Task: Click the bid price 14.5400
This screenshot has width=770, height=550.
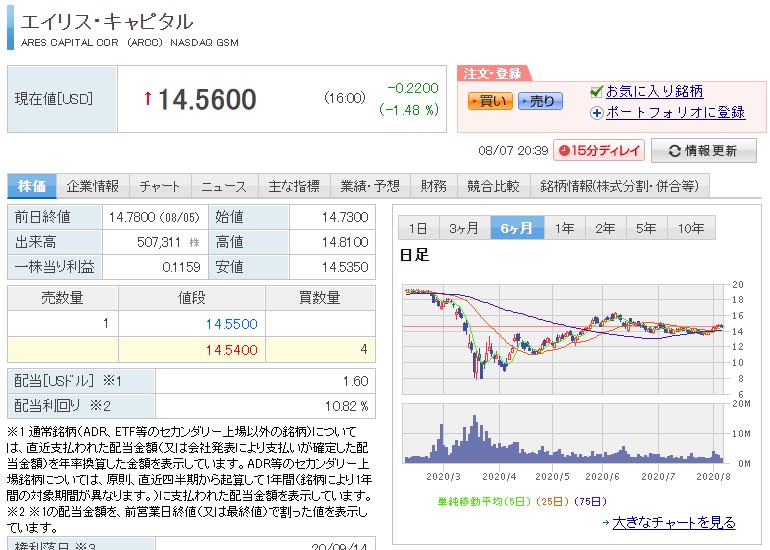Action: [231, 350]
